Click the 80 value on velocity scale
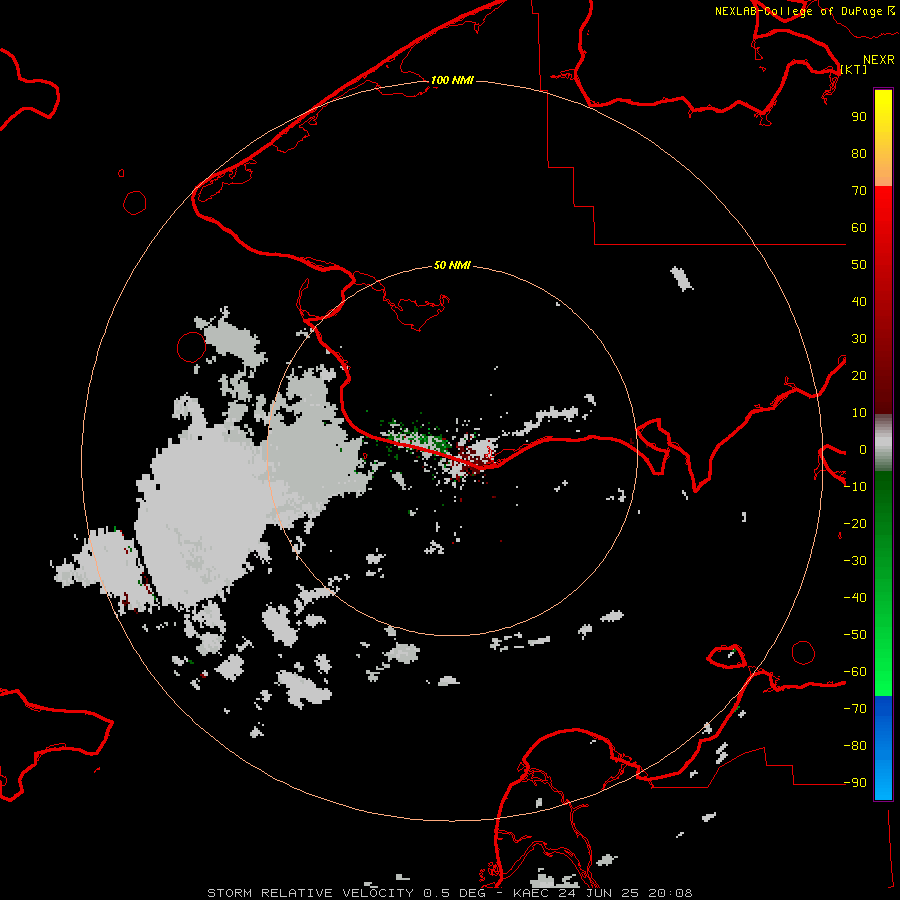 [x=859, y=154]
